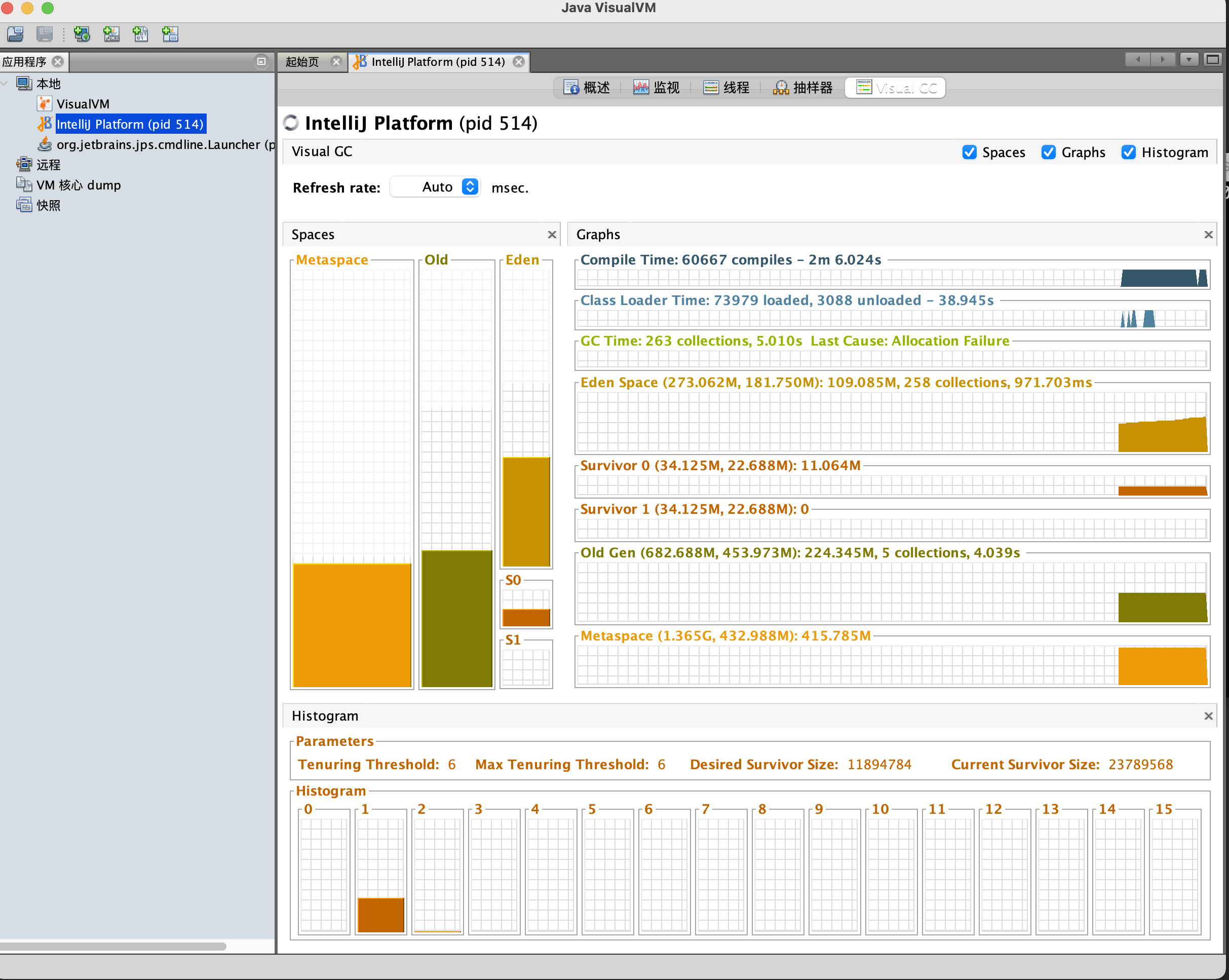Select the Visual GC tab
1229x980 pixels.
[x=895, y=88]
